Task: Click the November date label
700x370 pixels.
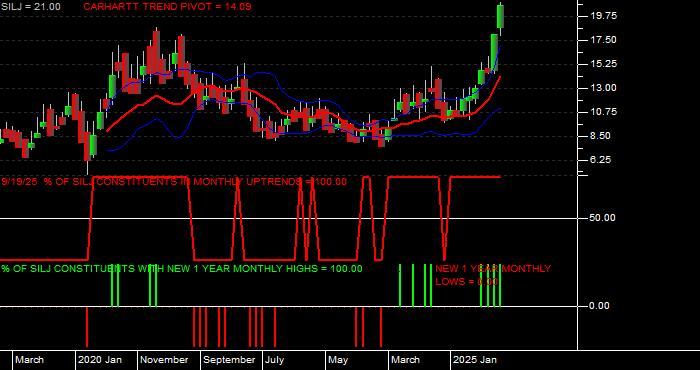Action: click(165, 360)
